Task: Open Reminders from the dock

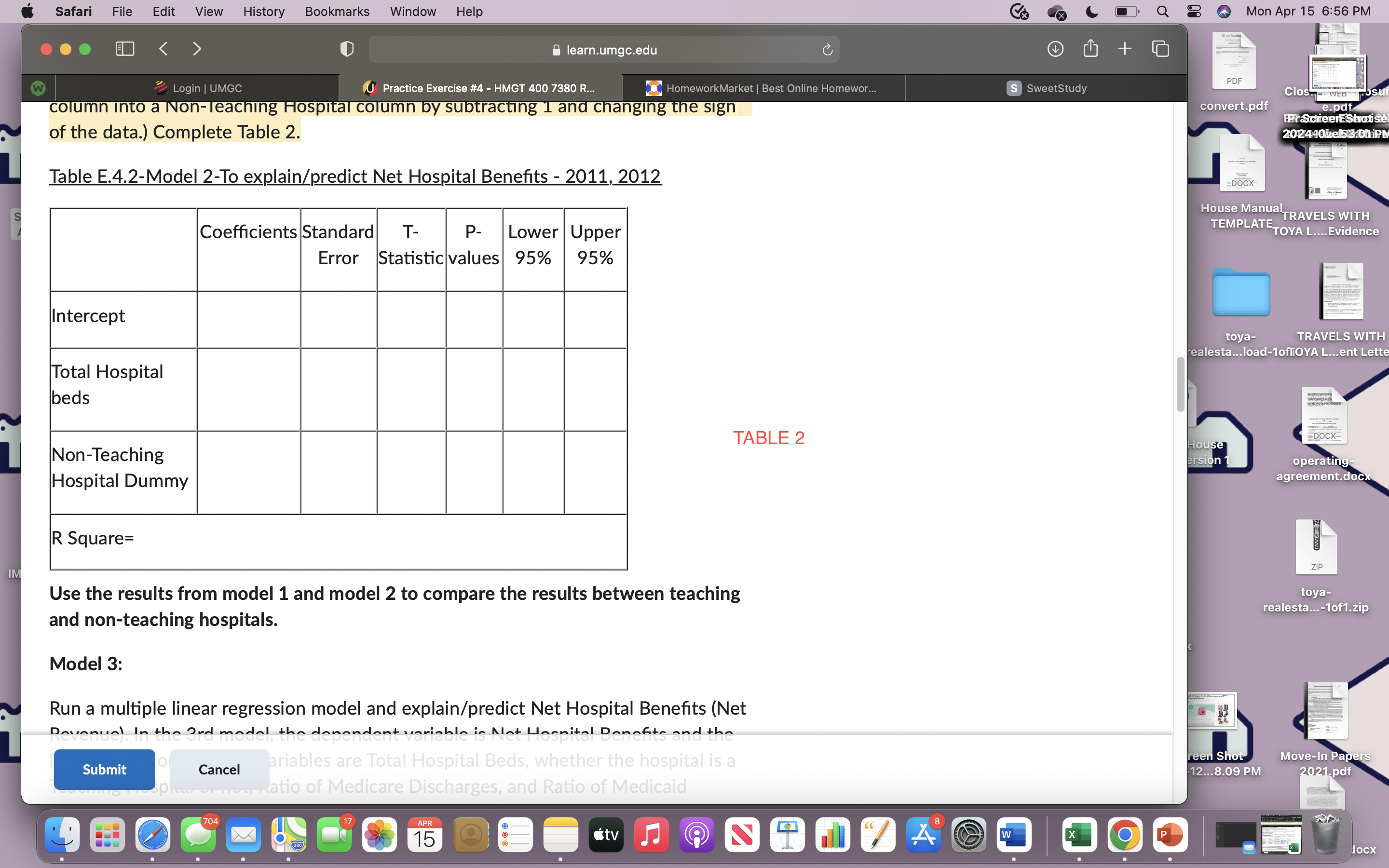Action: tap(516, 835)
